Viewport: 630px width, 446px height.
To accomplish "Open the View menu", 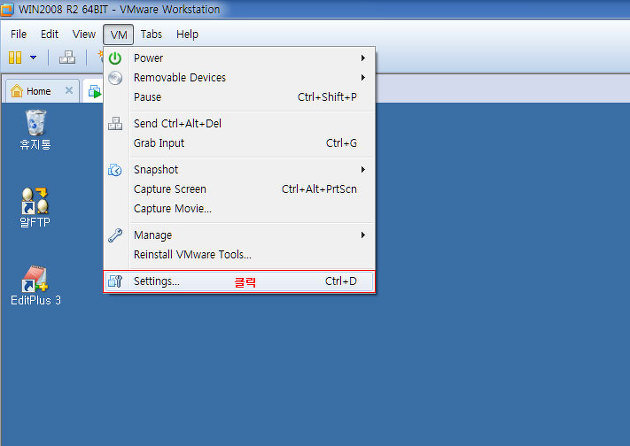I will click(x=84, y=34).
